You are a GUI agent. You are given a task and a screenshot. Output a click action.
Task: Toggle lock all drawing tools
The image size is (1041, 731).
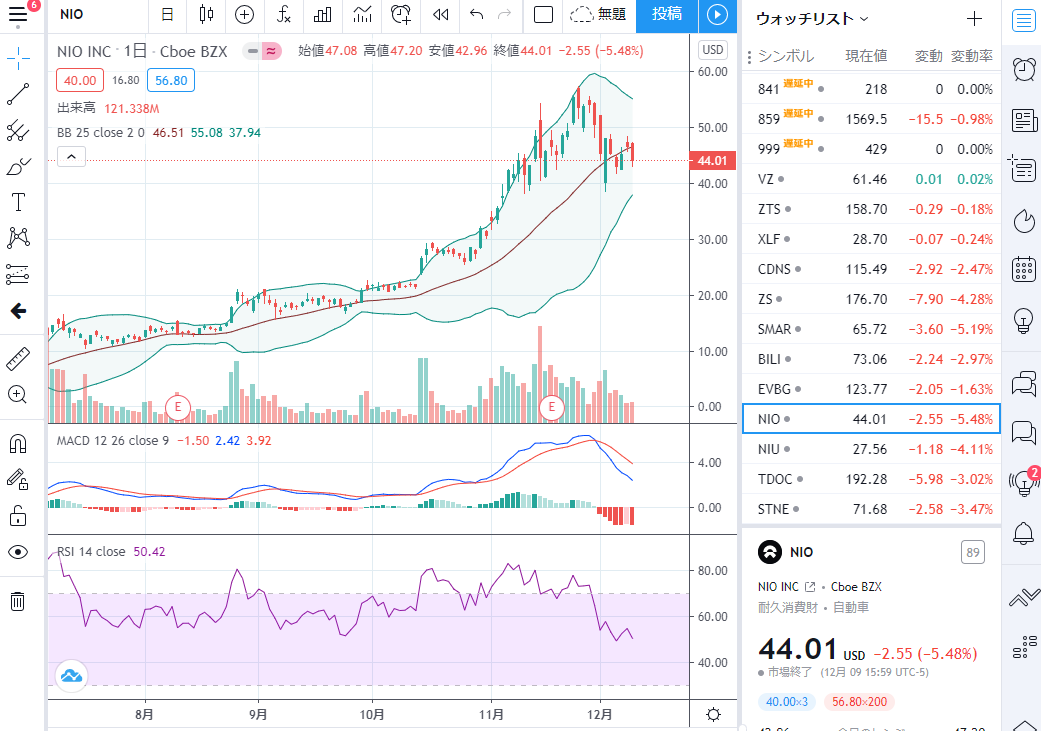[x=18, y=515]
